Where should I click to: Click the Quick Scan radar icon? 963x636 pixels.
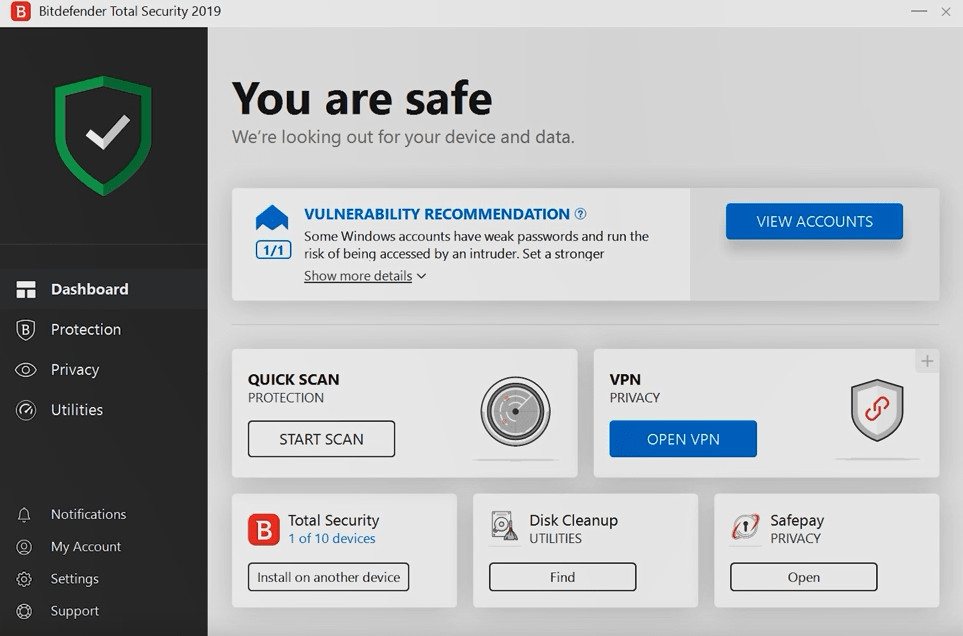tap(514, 412)
